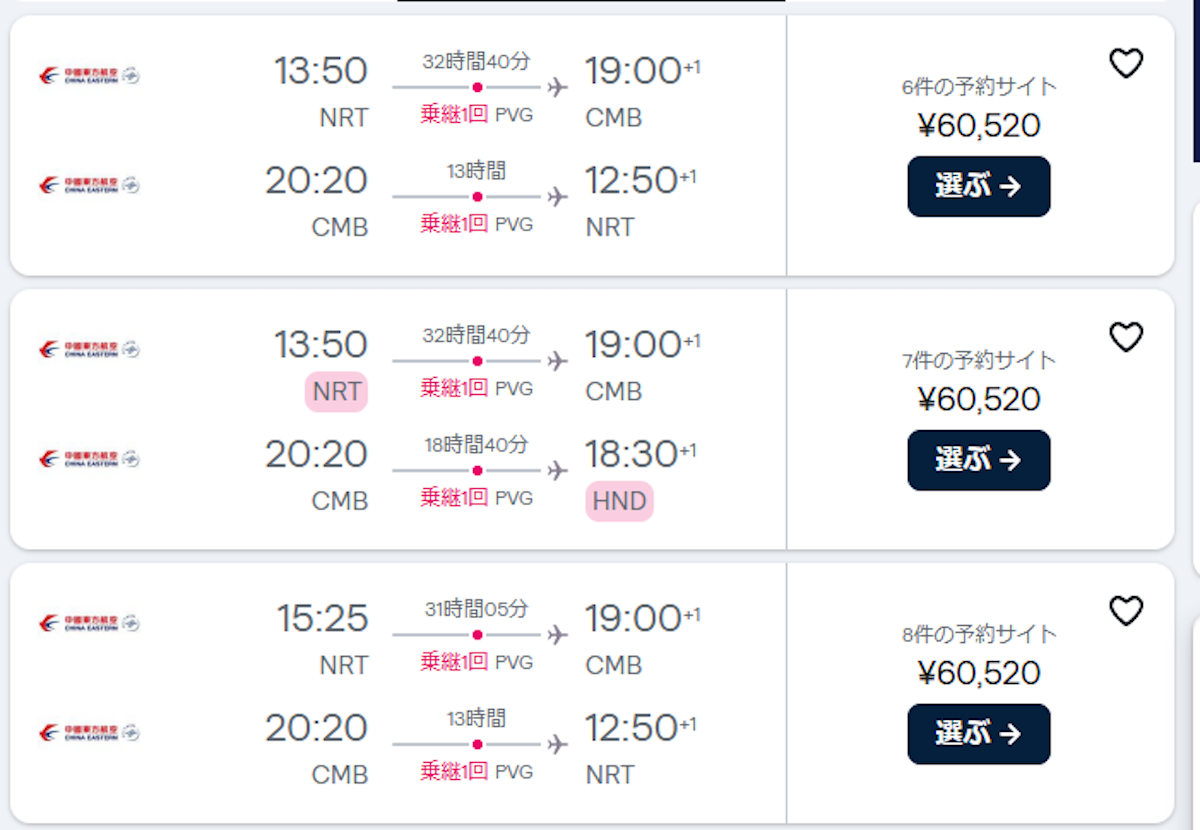Image resolution: width=1200 pixels, height=830 pixels.
Task: Click the 18時間40分 duration label
Action: (476, 445)
